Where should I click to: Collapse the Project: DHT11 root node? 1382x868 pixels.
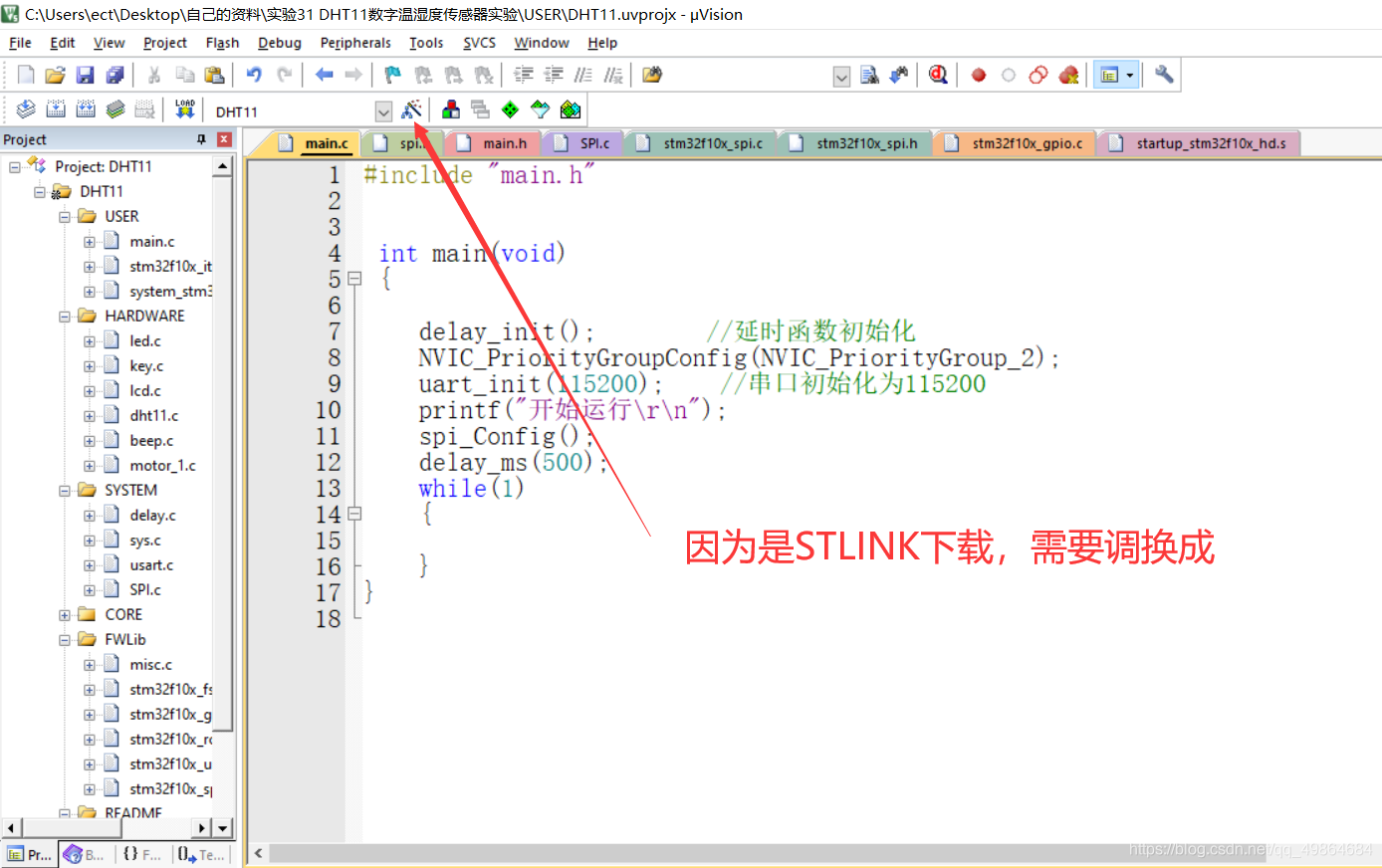pos(15,167)
